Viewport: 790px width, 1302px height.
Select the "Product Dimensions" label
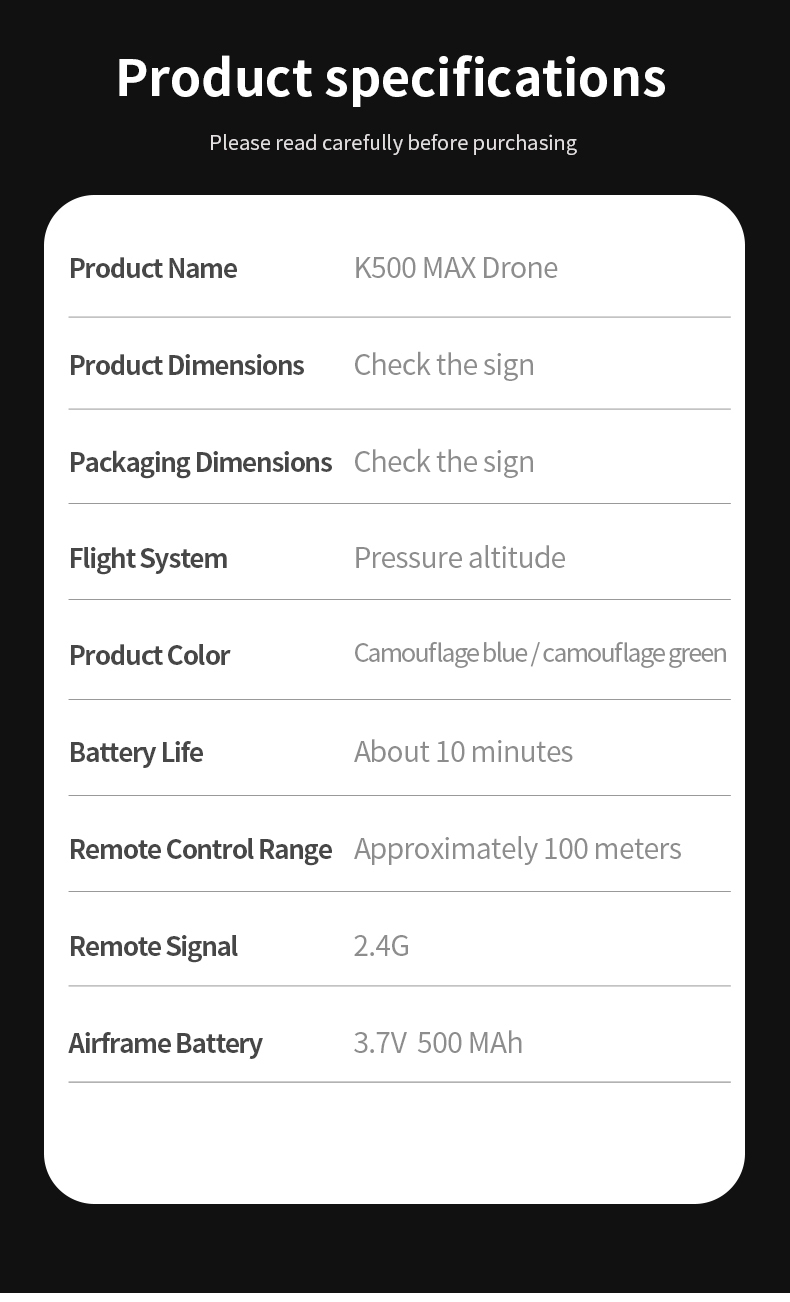186,365
